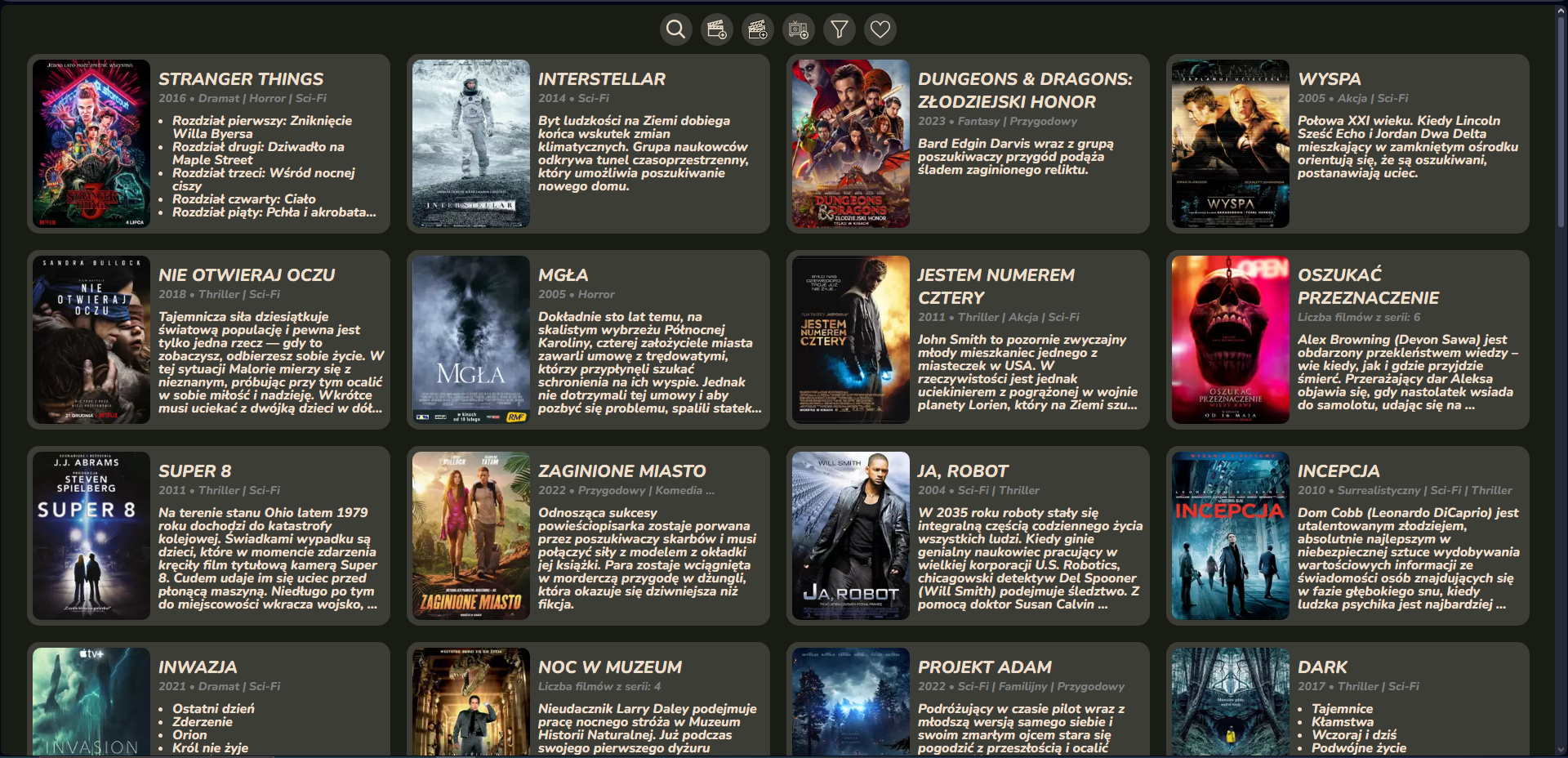The width and height of the screenshot is (1568, 758).
Task: Click the Mgła description text
Action: [650, 363]
